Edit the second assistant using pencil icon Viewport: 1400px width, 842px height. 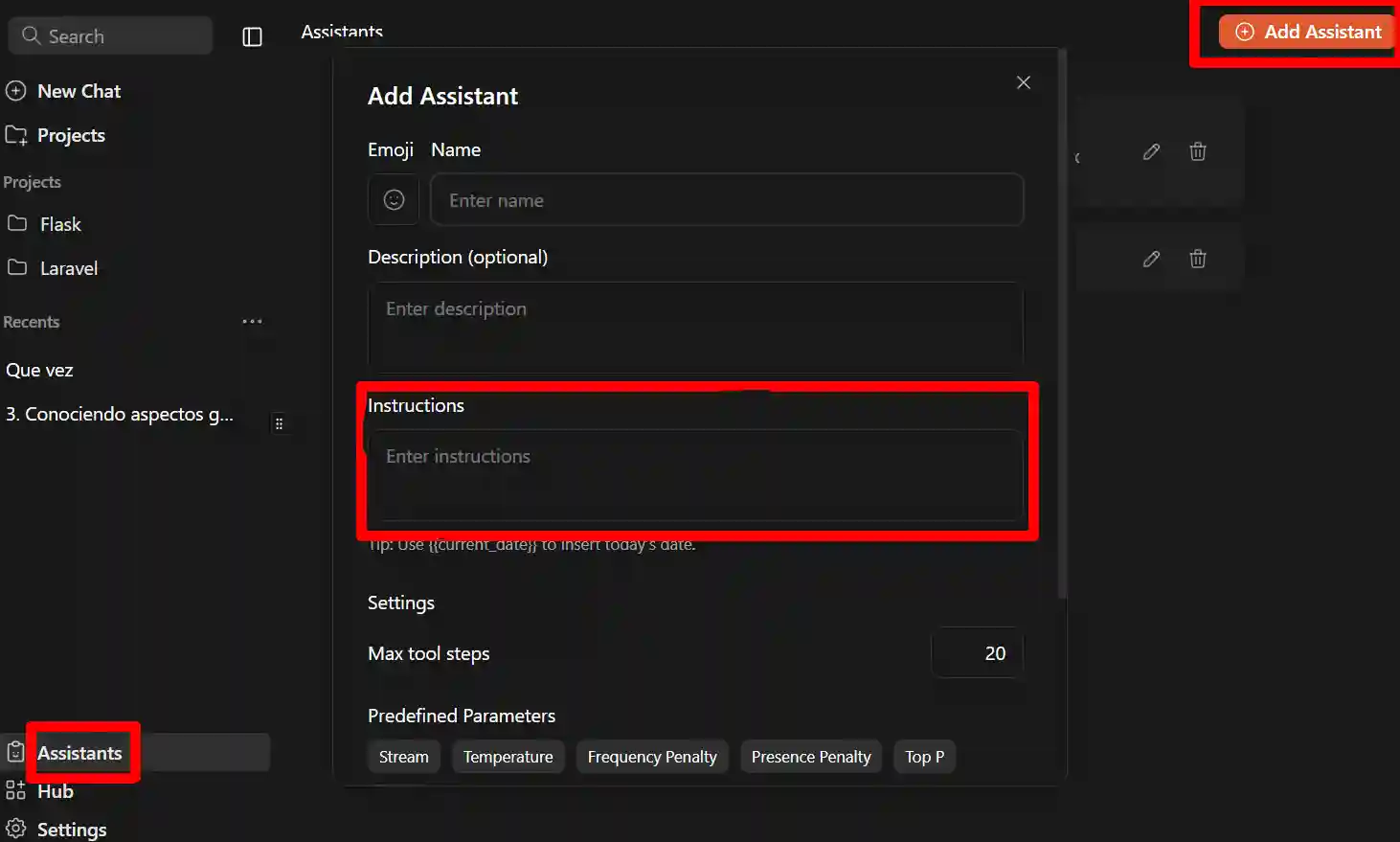coord(1151,259)
